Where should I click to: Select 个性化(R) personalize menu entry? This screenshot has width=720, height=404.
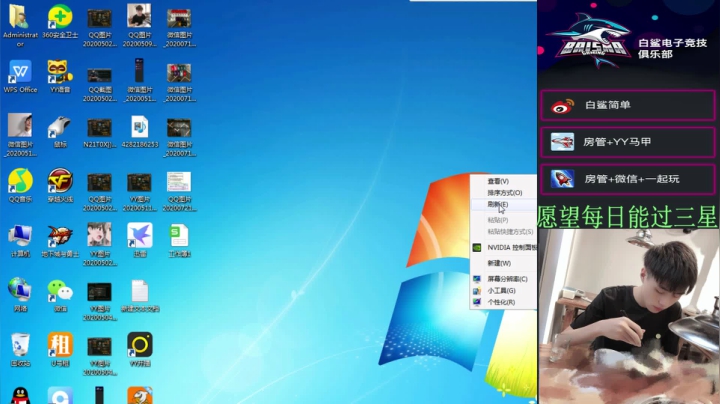tap(501, 302)
